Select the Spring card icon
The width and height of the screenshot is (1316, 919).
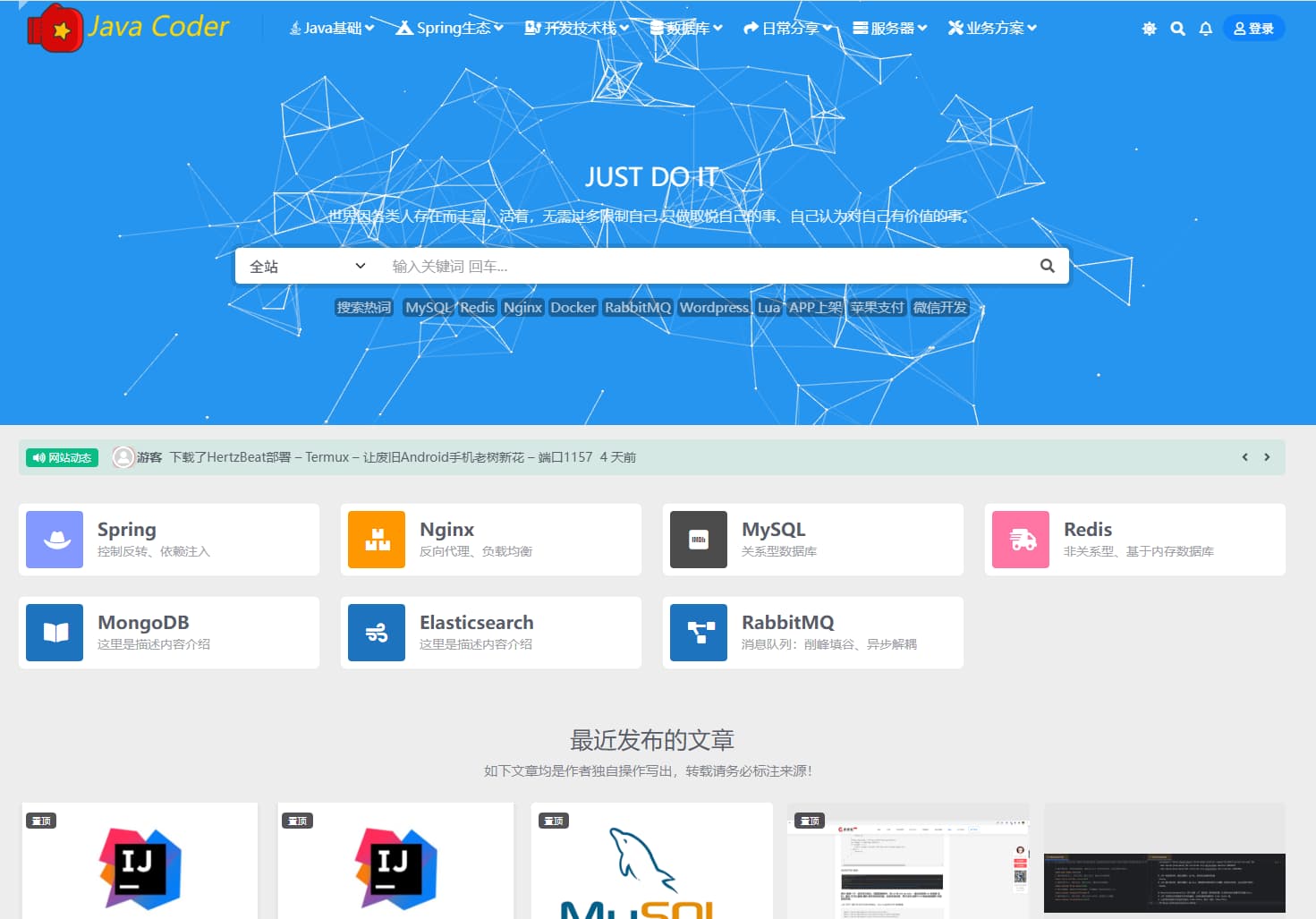click(55, 540)
